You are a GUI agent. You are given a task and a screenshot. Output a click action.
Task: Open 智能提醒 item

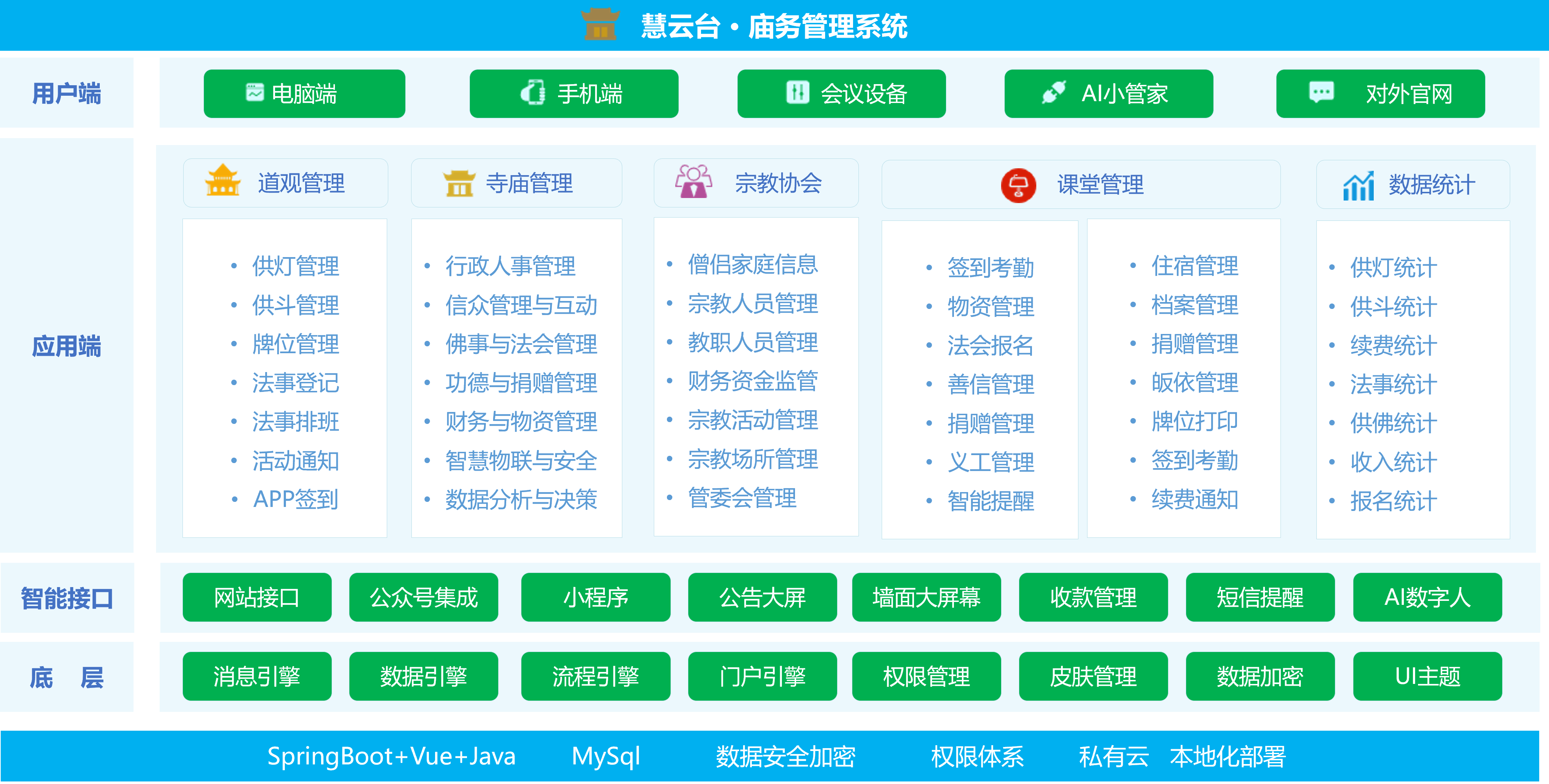point(991,501)
